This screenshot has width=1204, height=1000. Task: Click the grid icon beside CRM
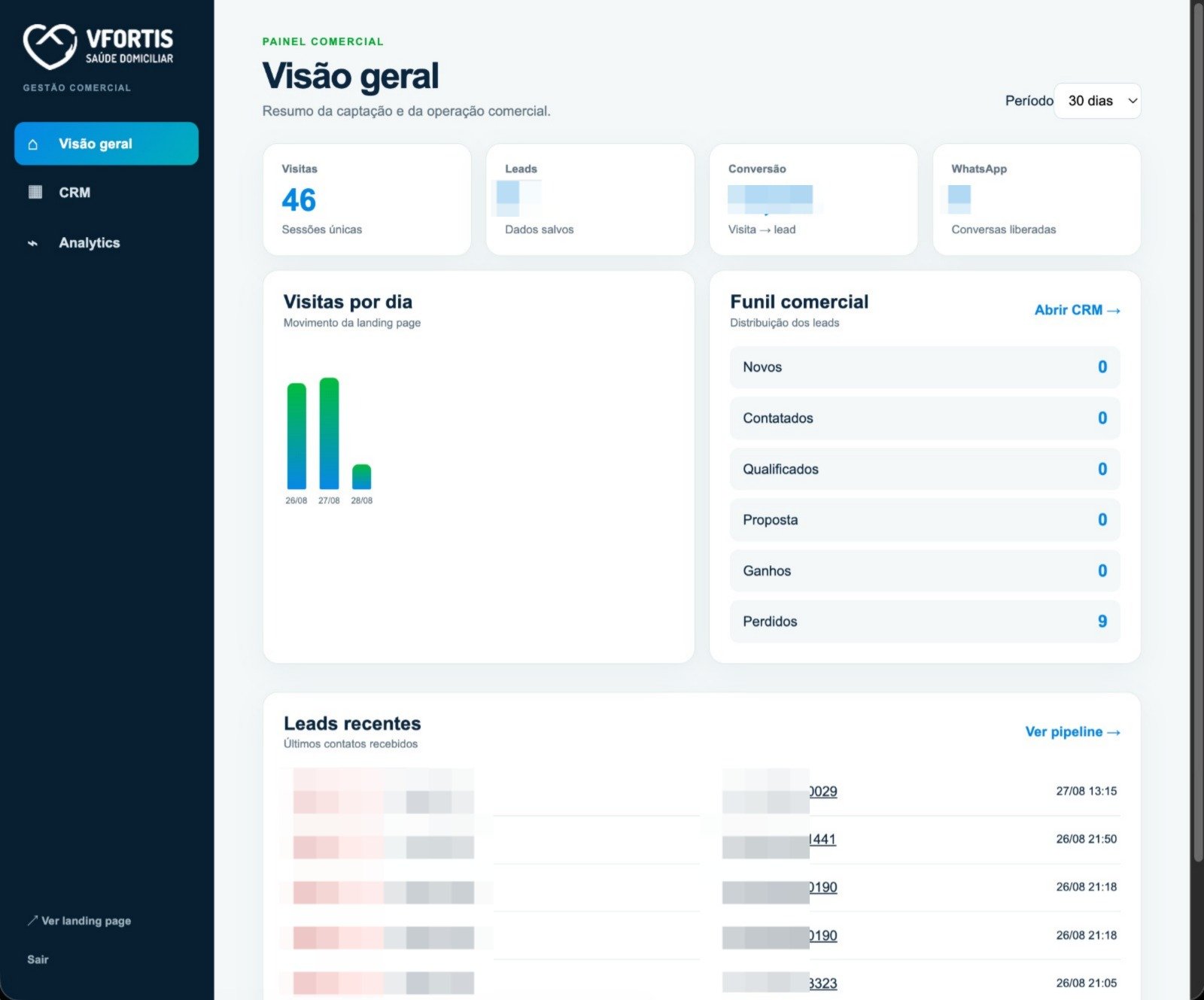(x=35, y=192)
